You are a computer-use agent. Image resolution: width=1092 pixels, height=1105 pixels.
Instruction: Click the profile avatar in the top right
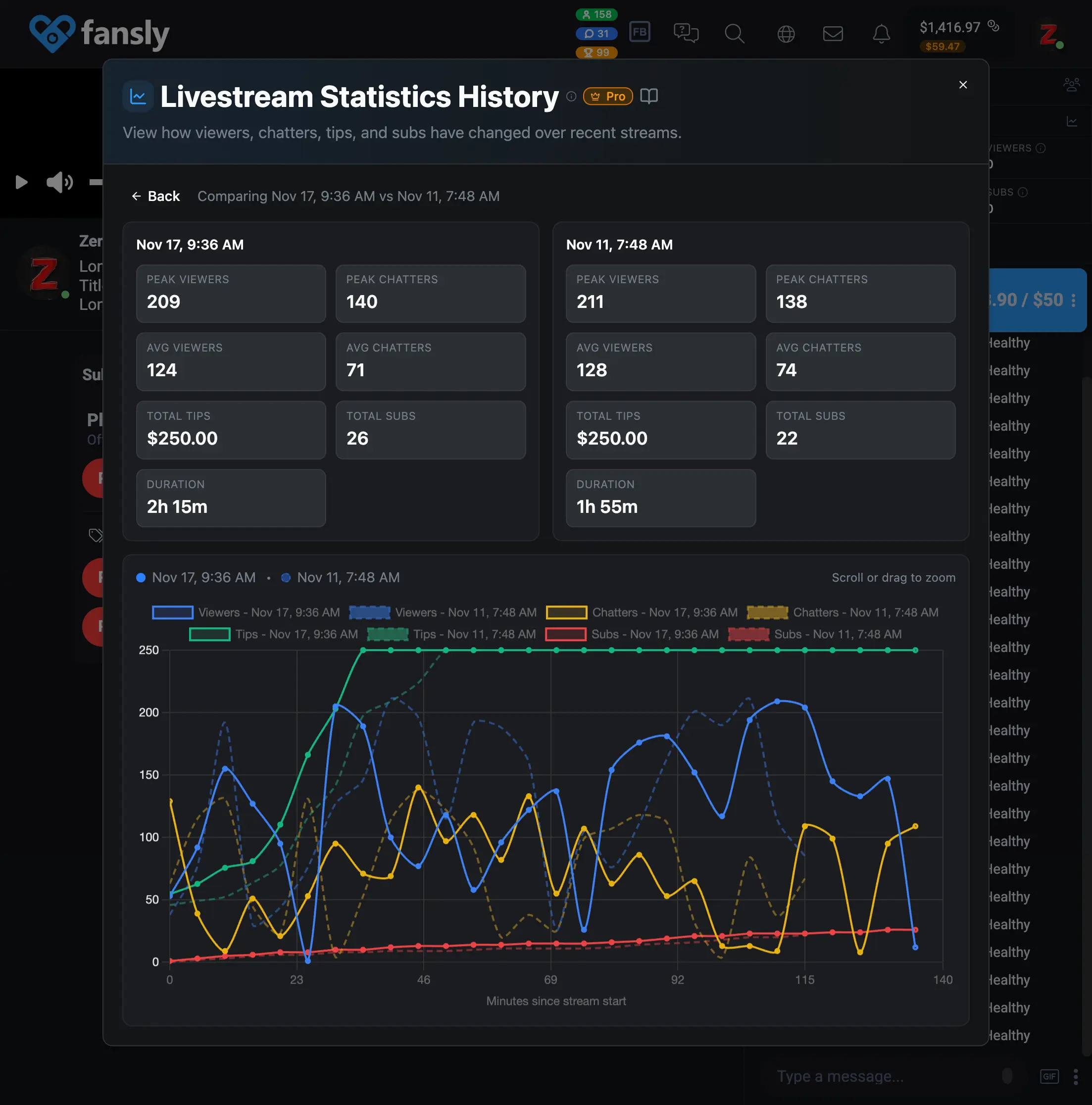tap(1048, 34)
